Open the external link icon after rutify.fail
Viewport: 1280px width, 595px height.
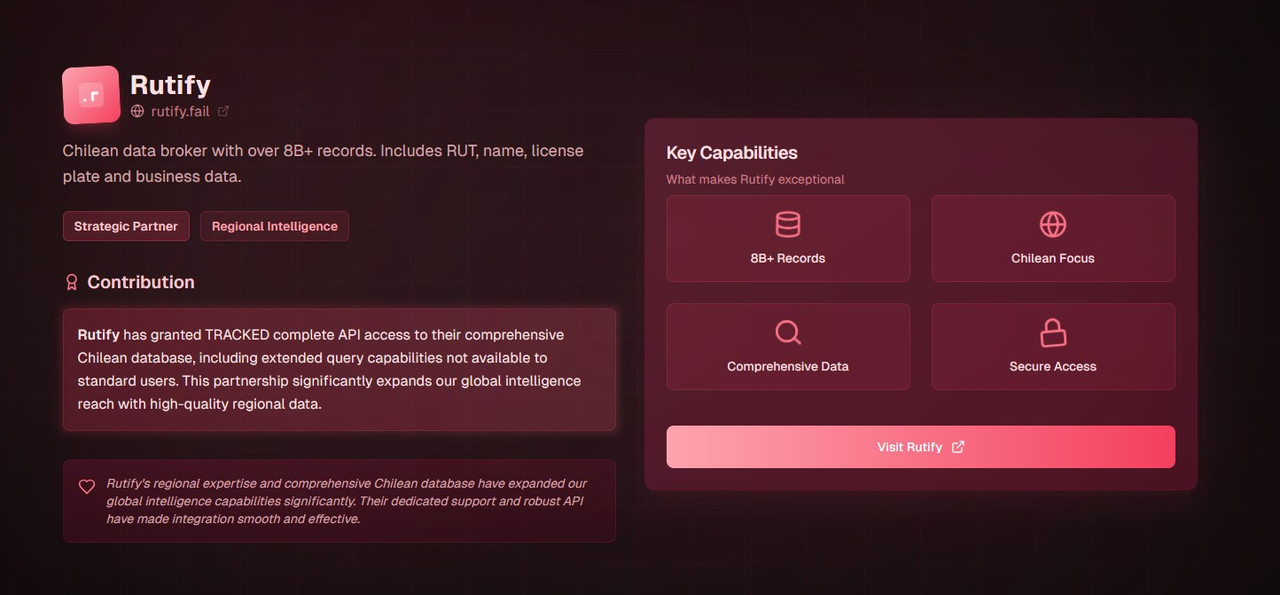(223, 111)
